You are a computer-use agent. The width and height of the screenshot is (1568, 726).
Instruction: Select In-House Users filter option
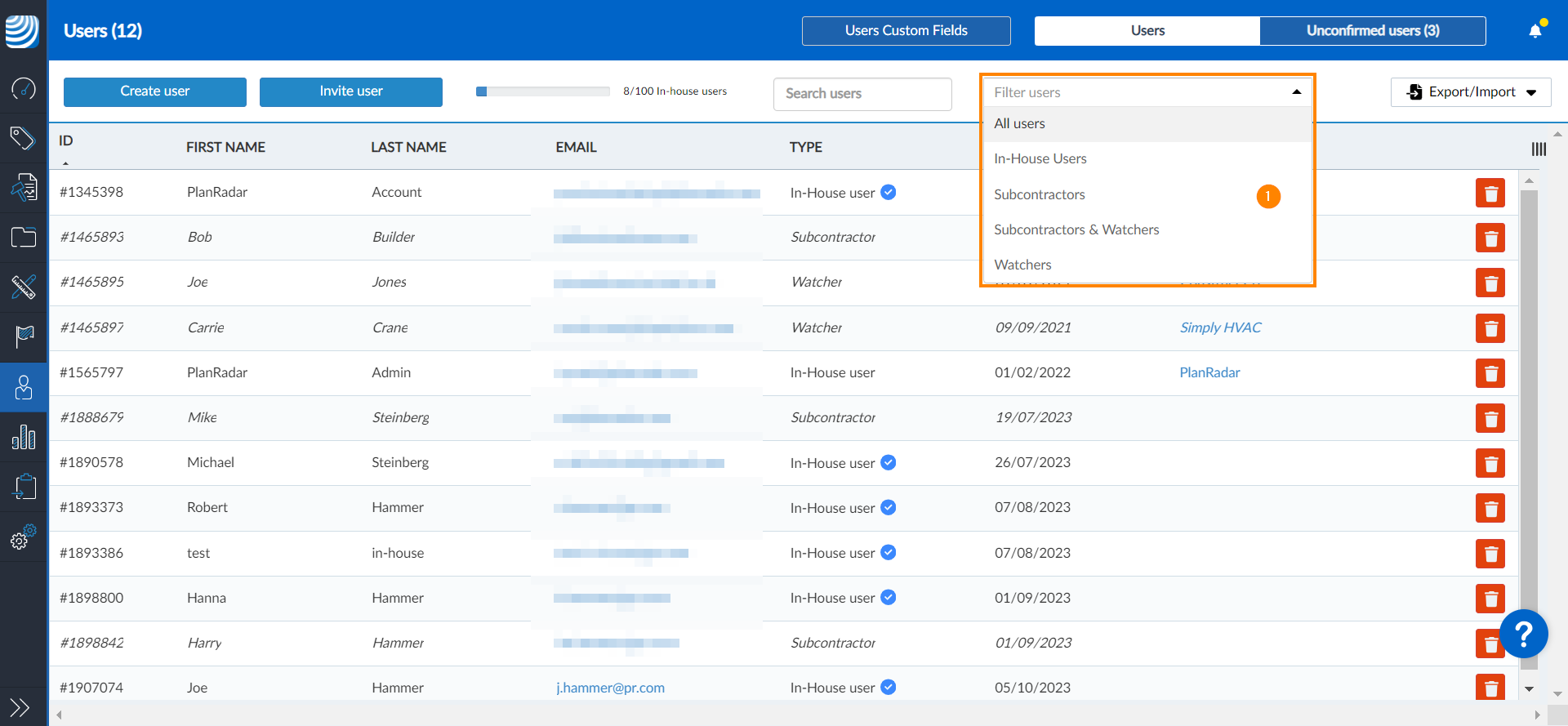click(1147, 158)
